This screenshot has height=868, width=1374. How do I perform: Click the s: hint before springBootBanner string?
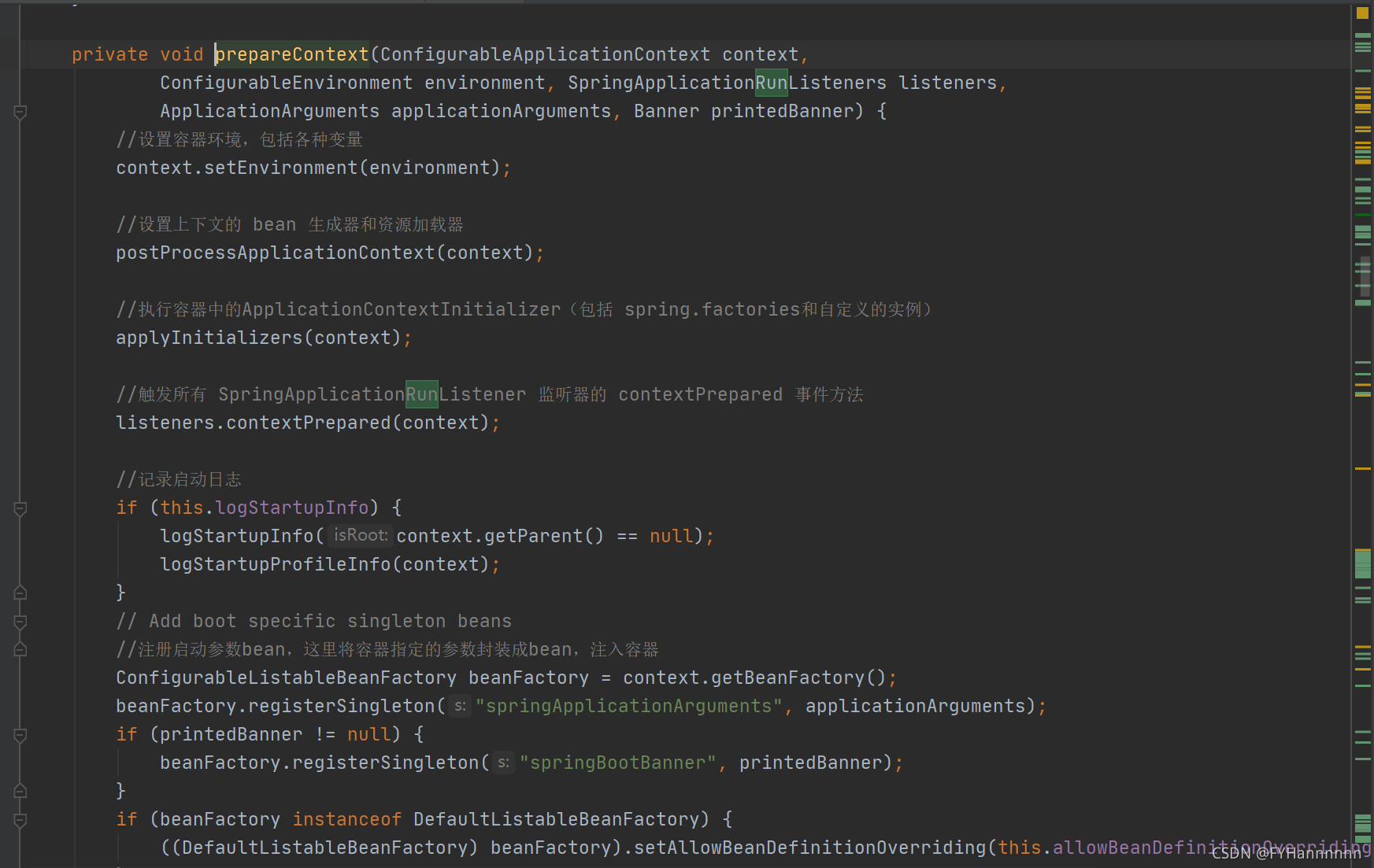point(502,763)
